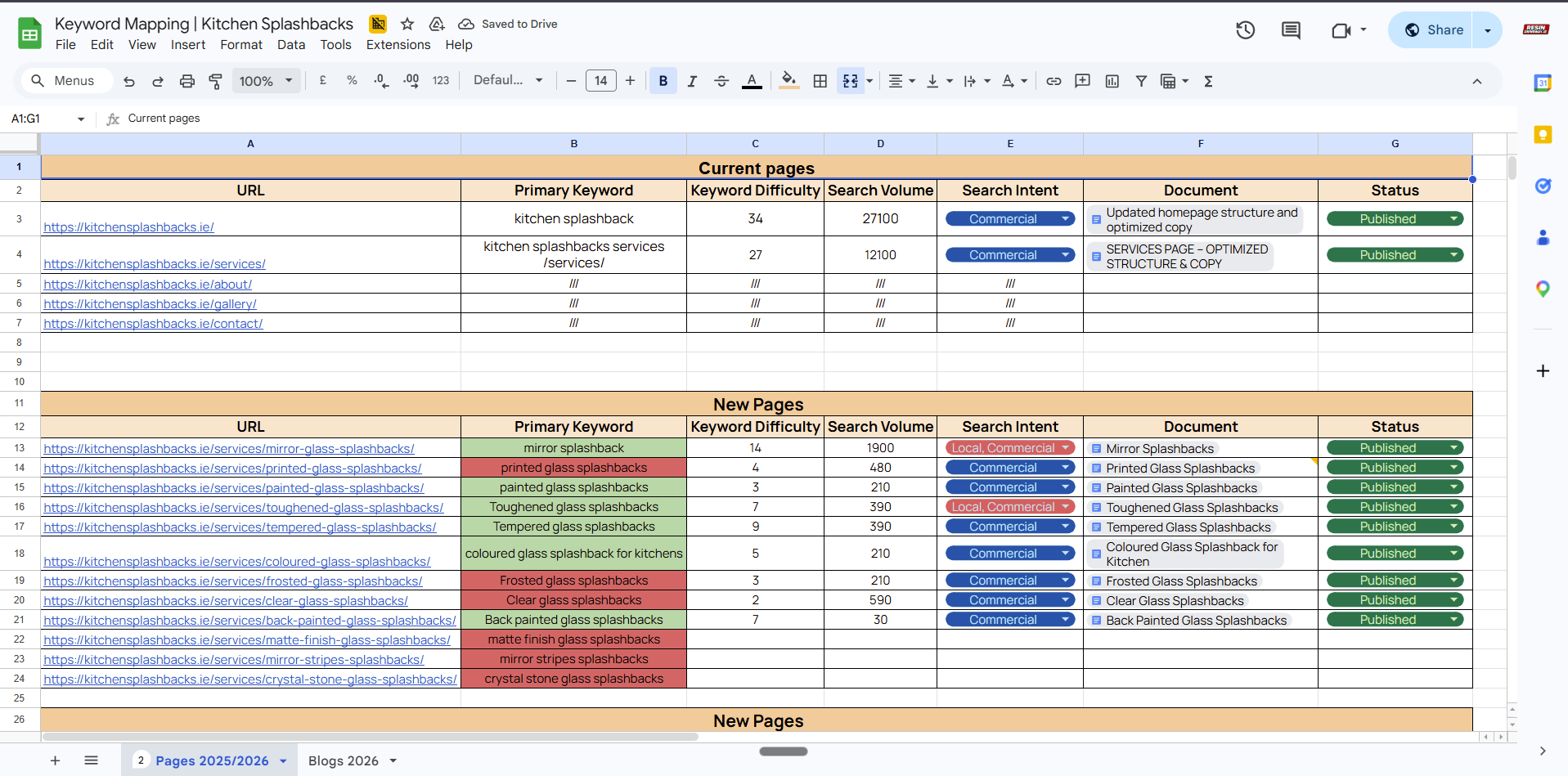Apply bold formatting from the toolbar
The image size is (1568, 776).
coord(663,81)
